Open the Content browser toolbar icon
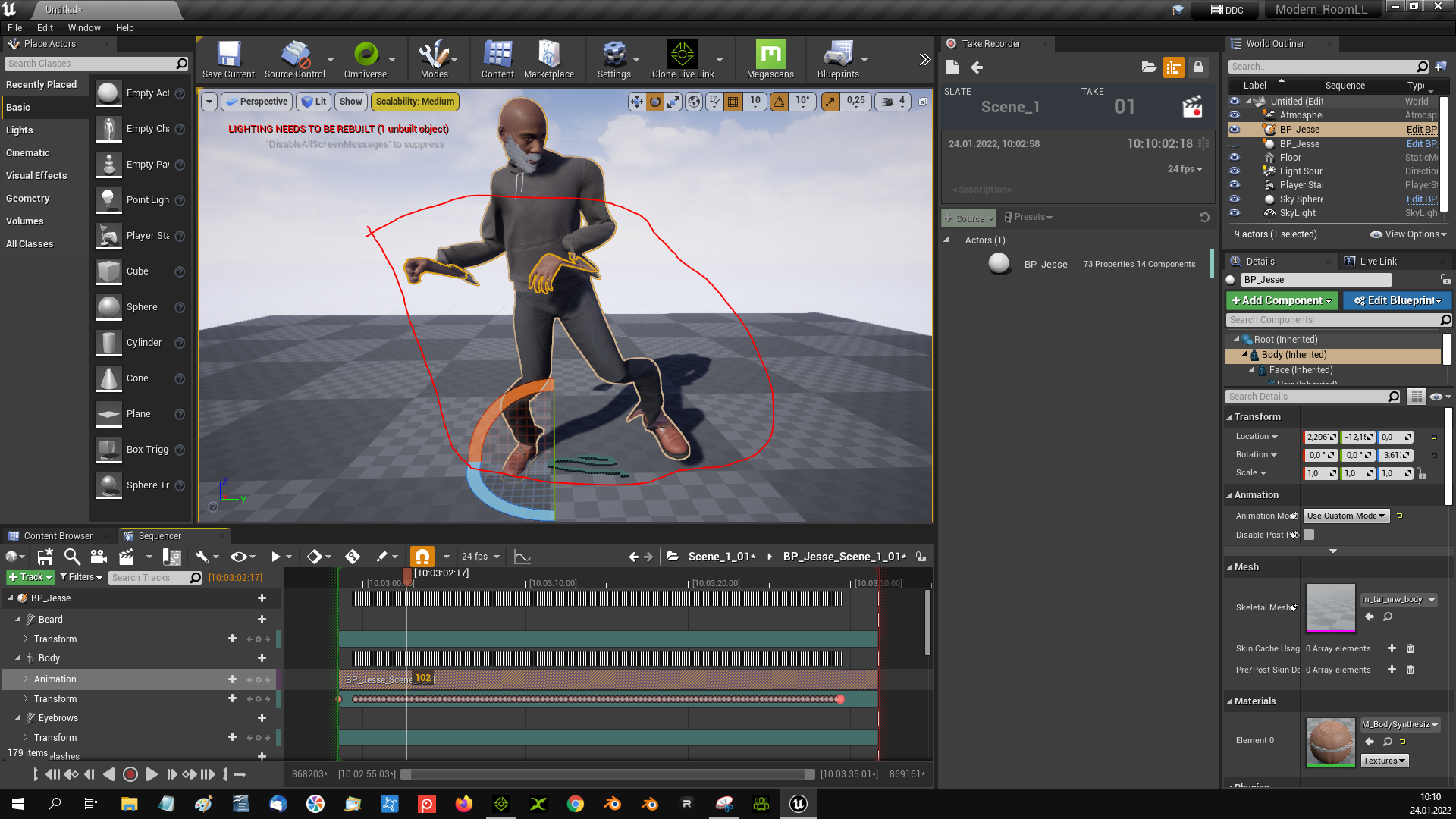 pyautogui.click(x=497, y=59)
